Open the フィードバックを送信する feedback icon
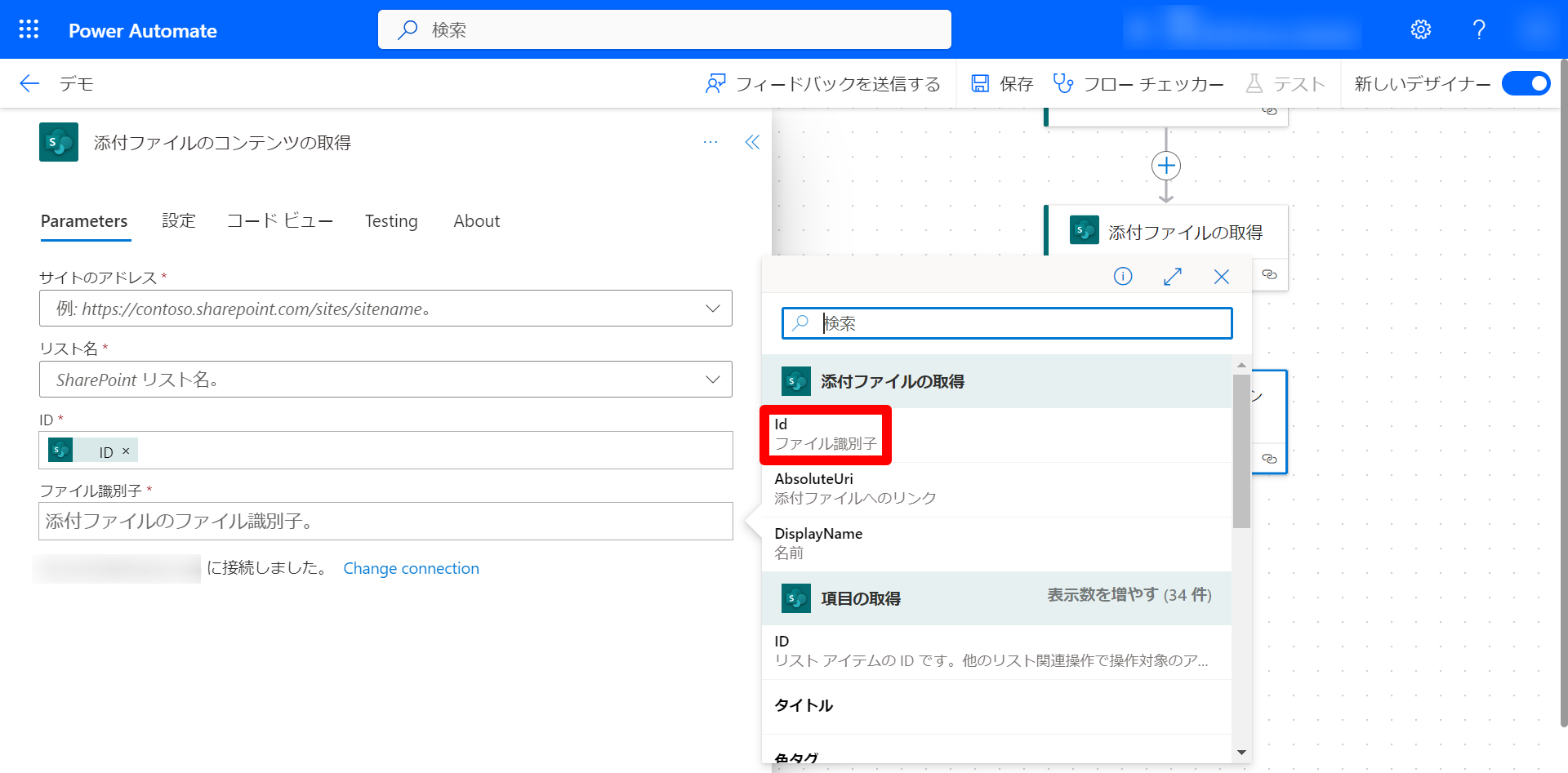Image resolution: width=1568 pixels, height=773 pixels. point(716,83)
